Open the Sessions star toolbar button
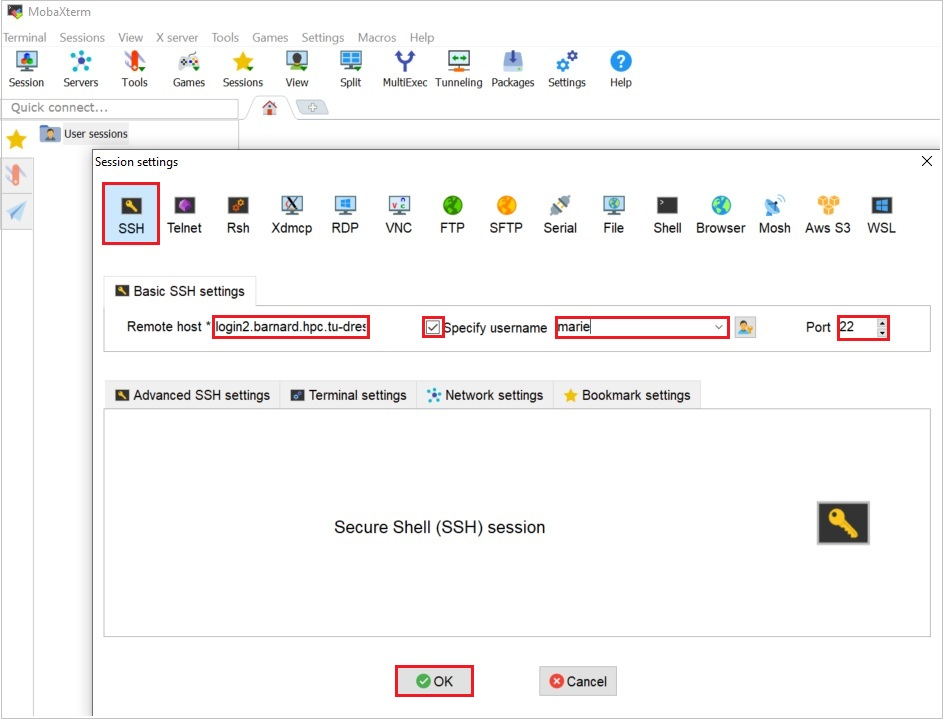Screen dimensions: 943x719 pyautogui.click(x=243, y=70)
